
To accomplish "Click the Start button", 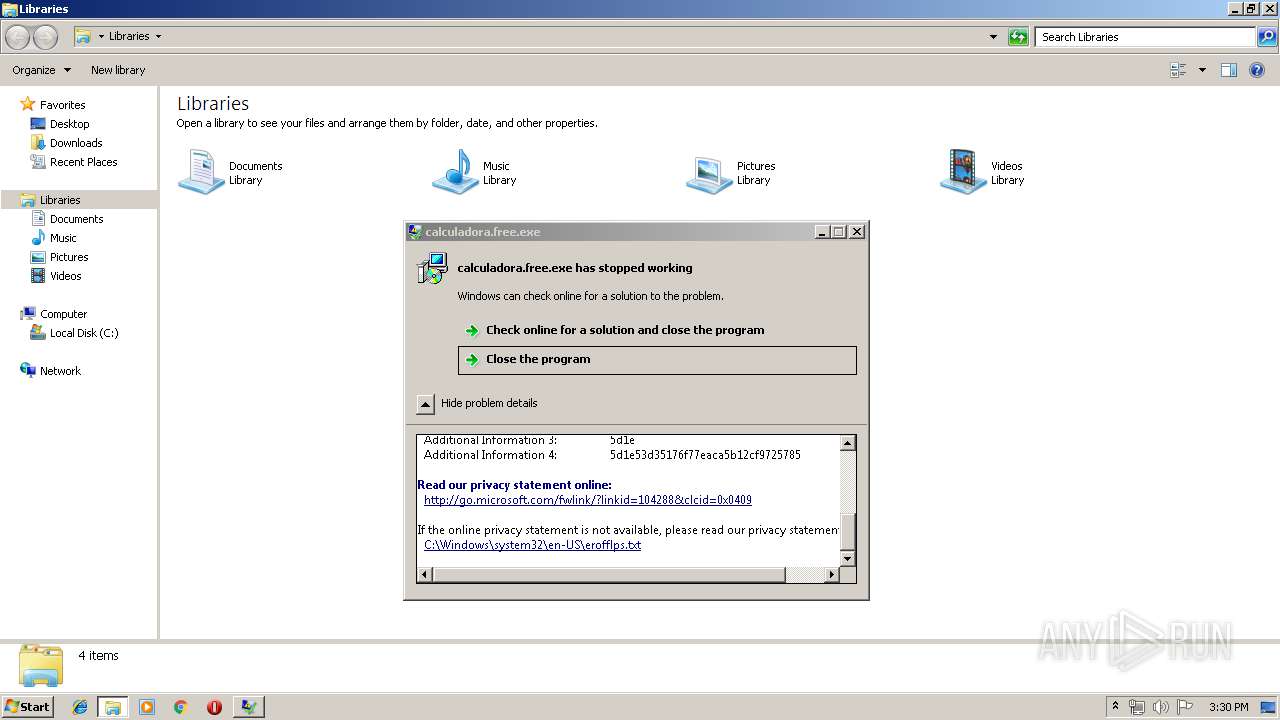I will click(27, 707).
